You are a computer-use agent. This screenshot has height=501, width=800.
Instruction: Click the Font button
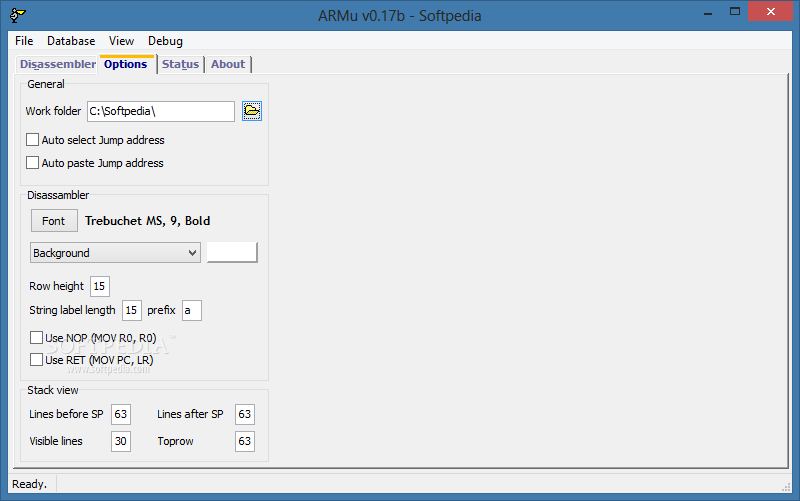54,221
